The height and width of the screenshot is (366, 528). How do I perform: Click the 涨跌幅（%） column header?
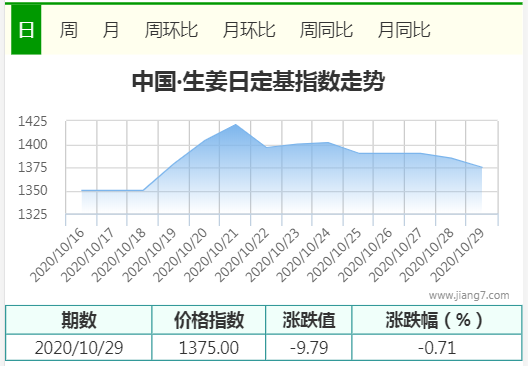tap(437, 320)
